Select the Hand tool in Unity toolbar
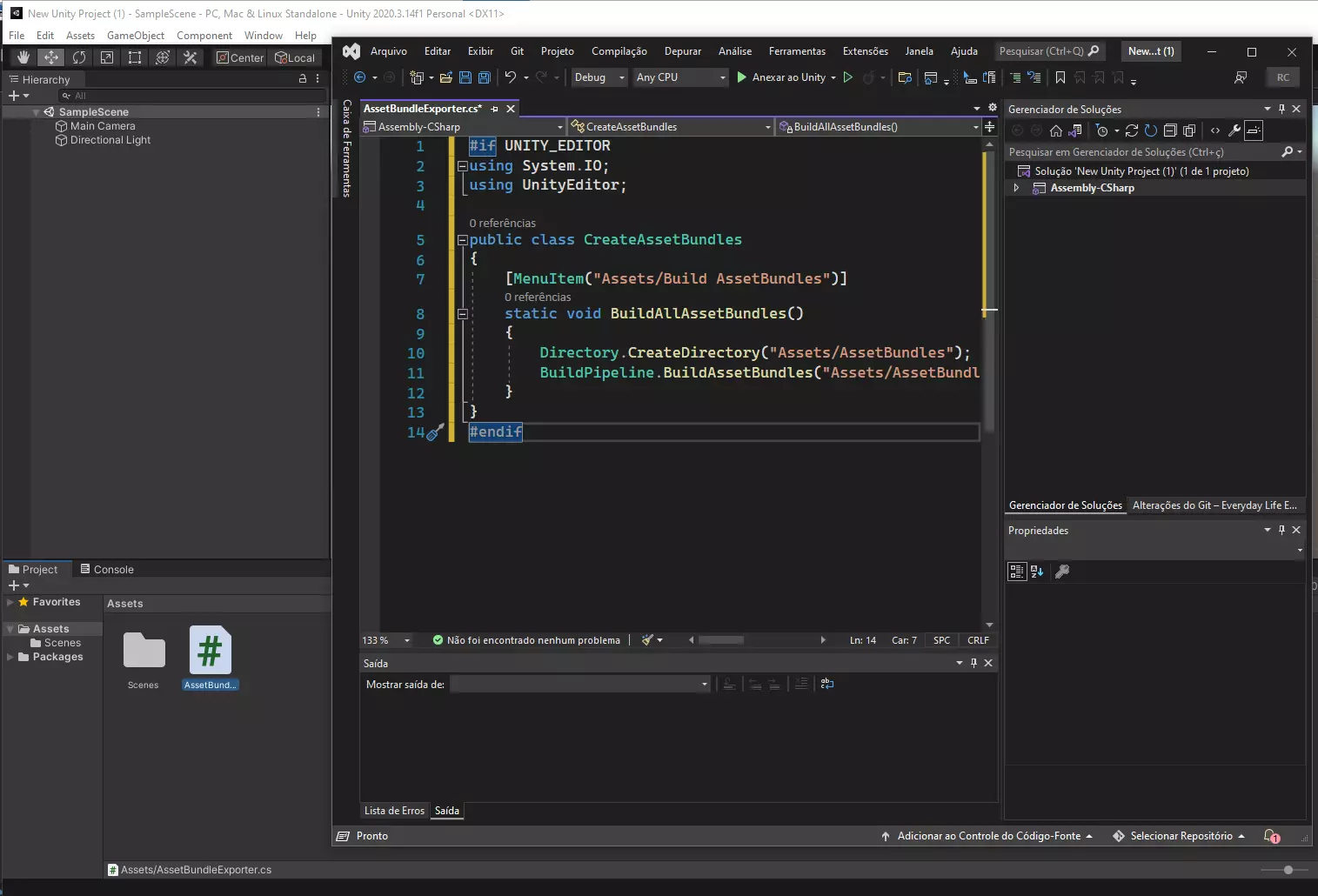Viewport: 1318px width, 896px height. click(x=23, y=57)
